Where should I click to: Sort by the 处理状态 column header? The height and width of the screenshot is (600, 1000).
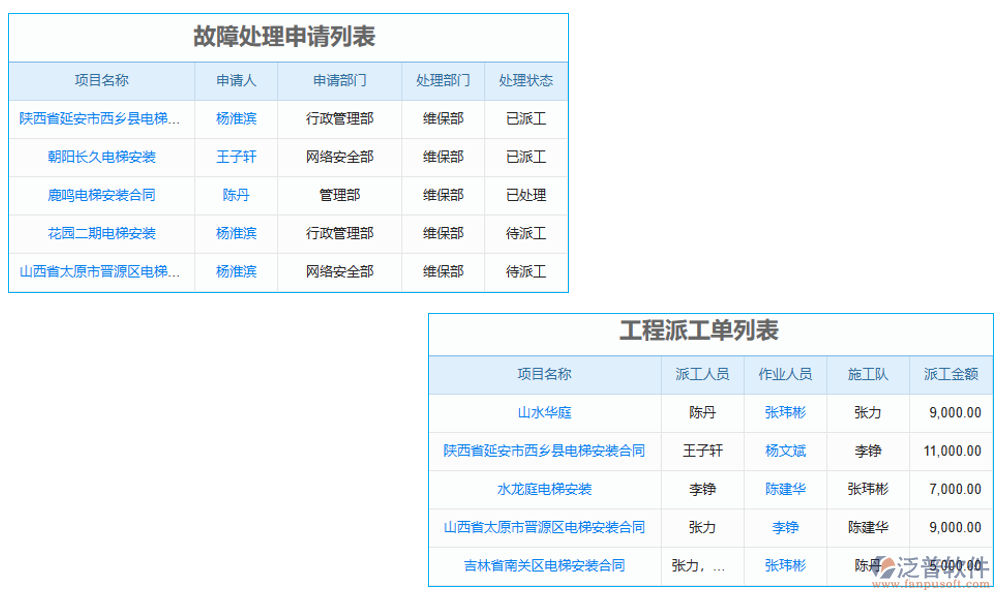click(x=527, y=81)
